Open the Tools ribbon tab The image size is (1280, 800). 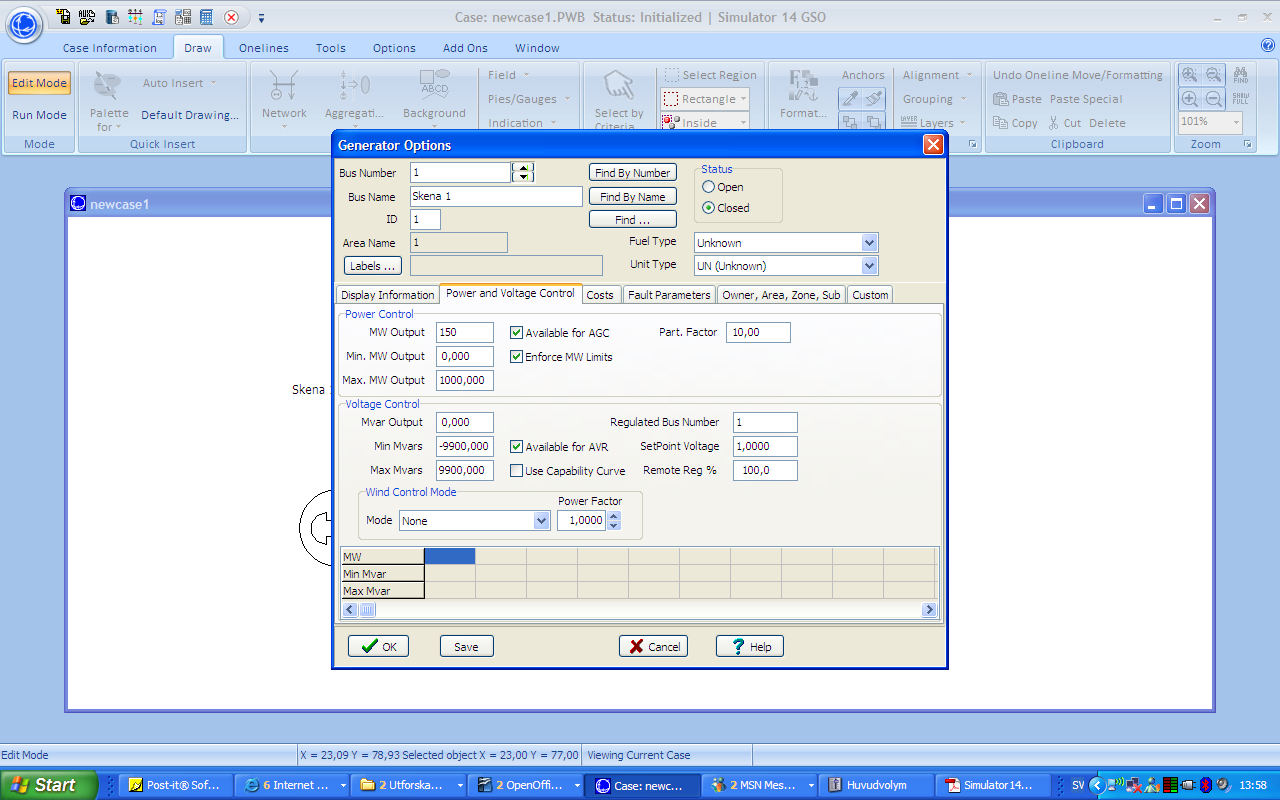pyautogui.click(x=331, y=48)
